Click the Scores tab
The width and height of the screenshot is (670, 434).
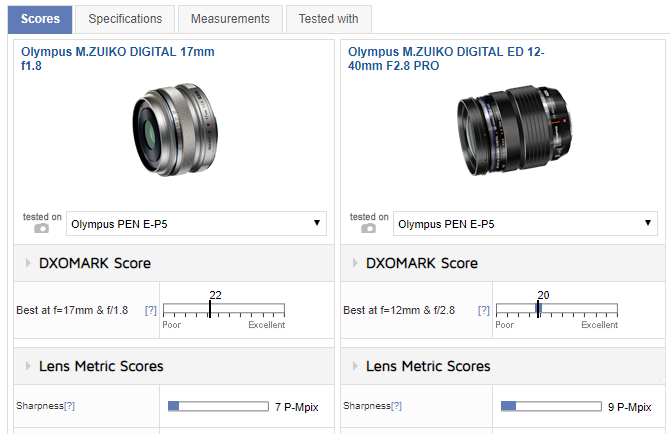point(39,19)
